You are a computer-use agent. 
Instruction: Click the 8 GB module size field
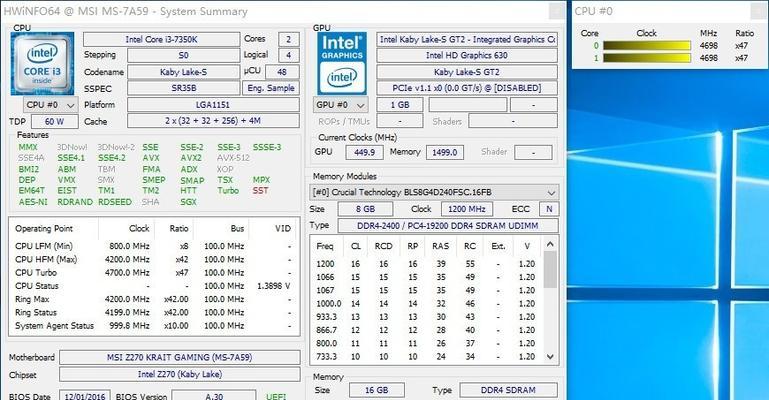point(365,209)
